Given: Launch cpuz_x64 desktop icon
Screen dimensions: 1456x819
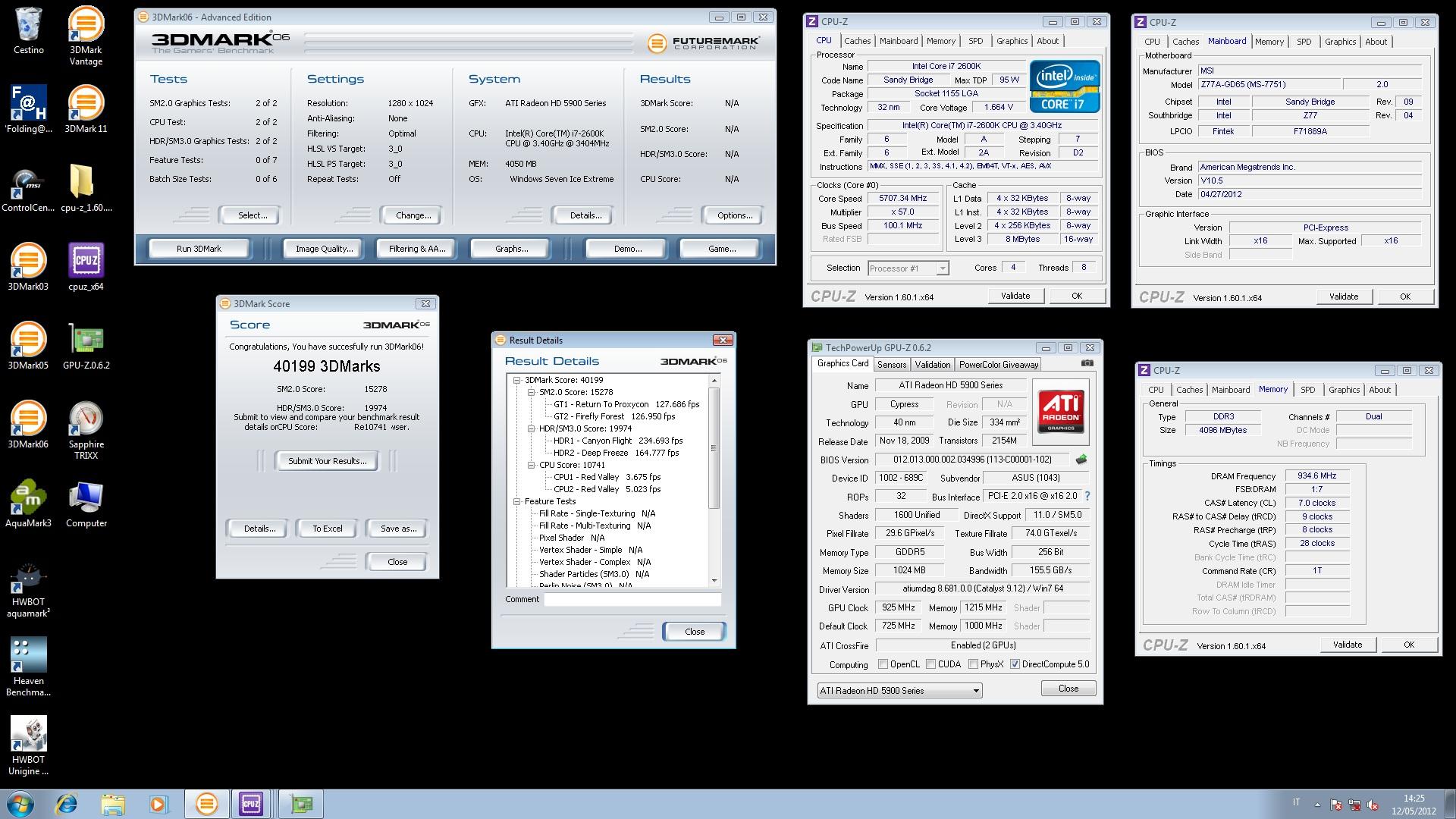Looking at the screenshot, I should point(86,267).
